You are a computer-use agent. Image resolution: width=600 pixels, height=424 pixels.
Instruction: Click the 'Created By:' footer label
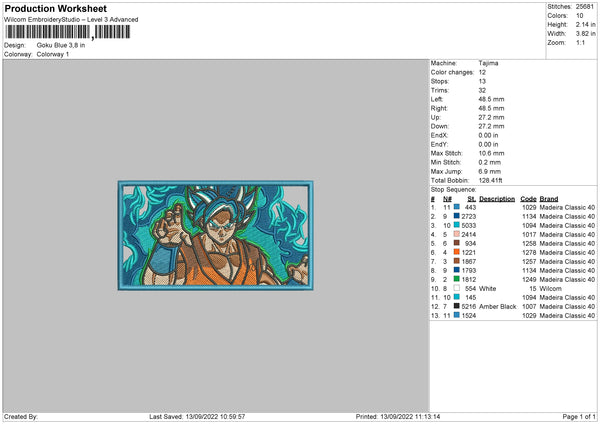coord(21,417)
